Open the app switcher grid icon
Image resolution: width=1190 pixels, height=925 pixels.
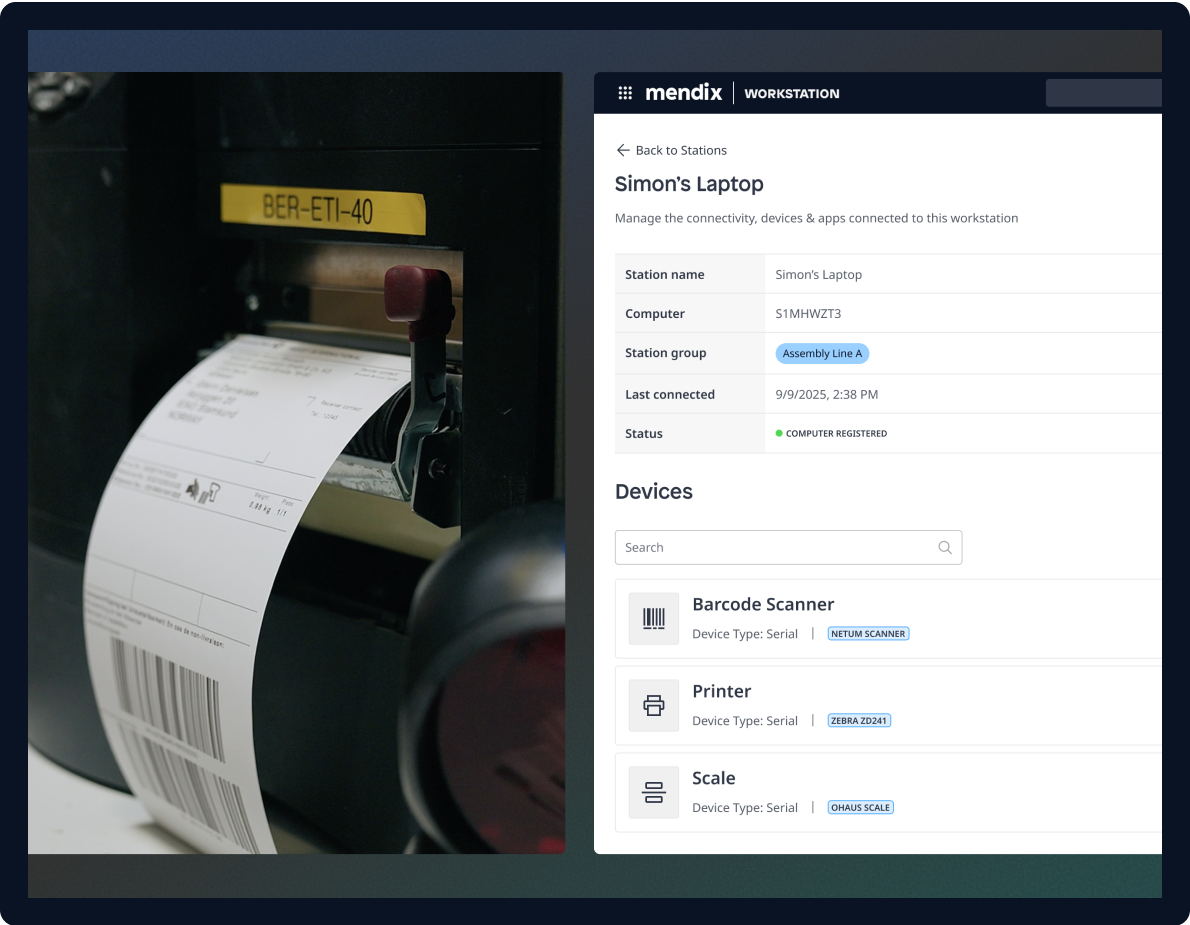tap(625, 93)
